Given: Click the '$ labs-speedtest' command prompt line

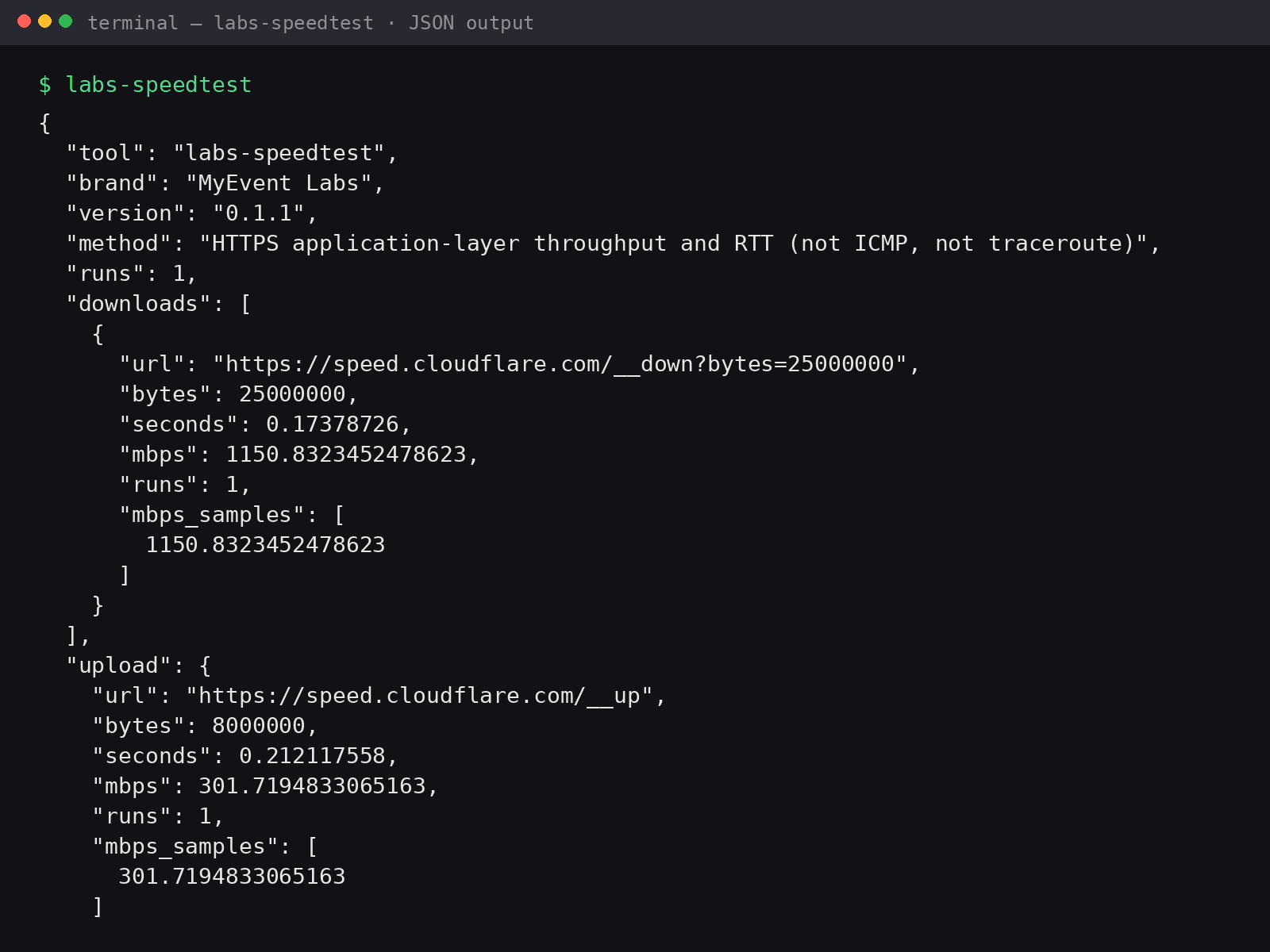Looking at the screenshot, I should (x=145, y=85).
